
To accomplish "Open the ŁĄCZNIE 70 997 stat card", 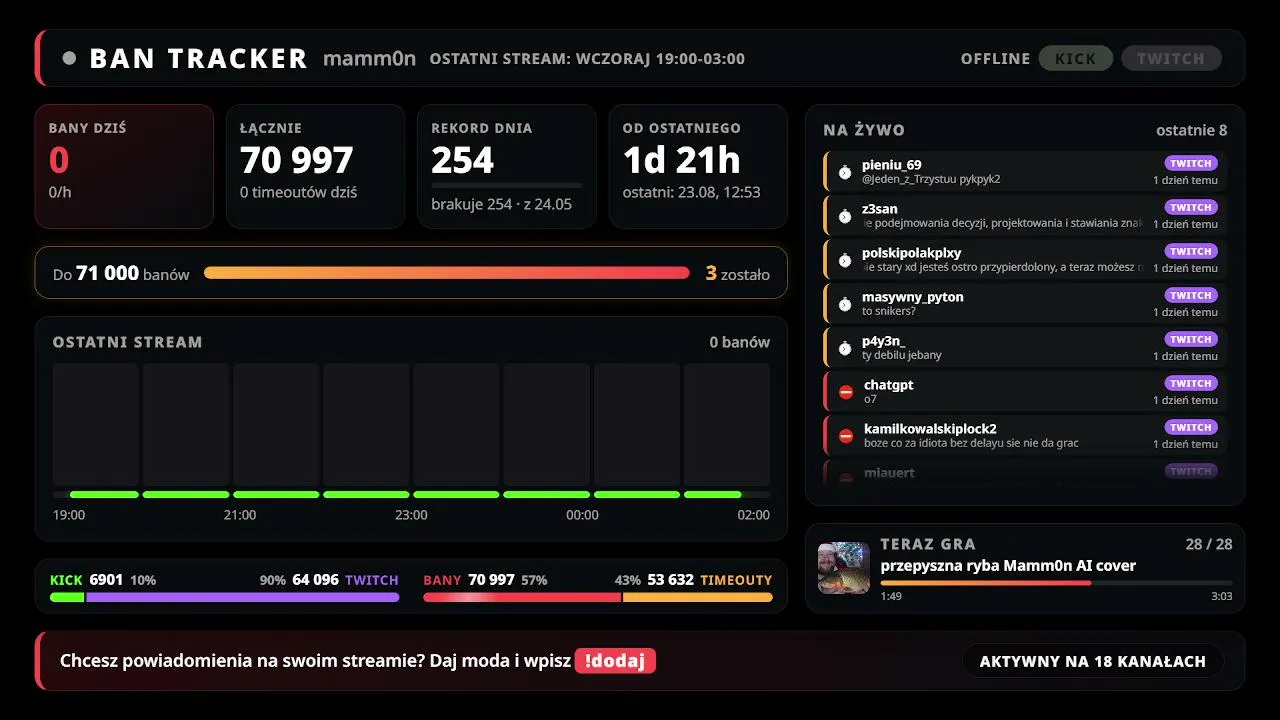I will [315, 166].
